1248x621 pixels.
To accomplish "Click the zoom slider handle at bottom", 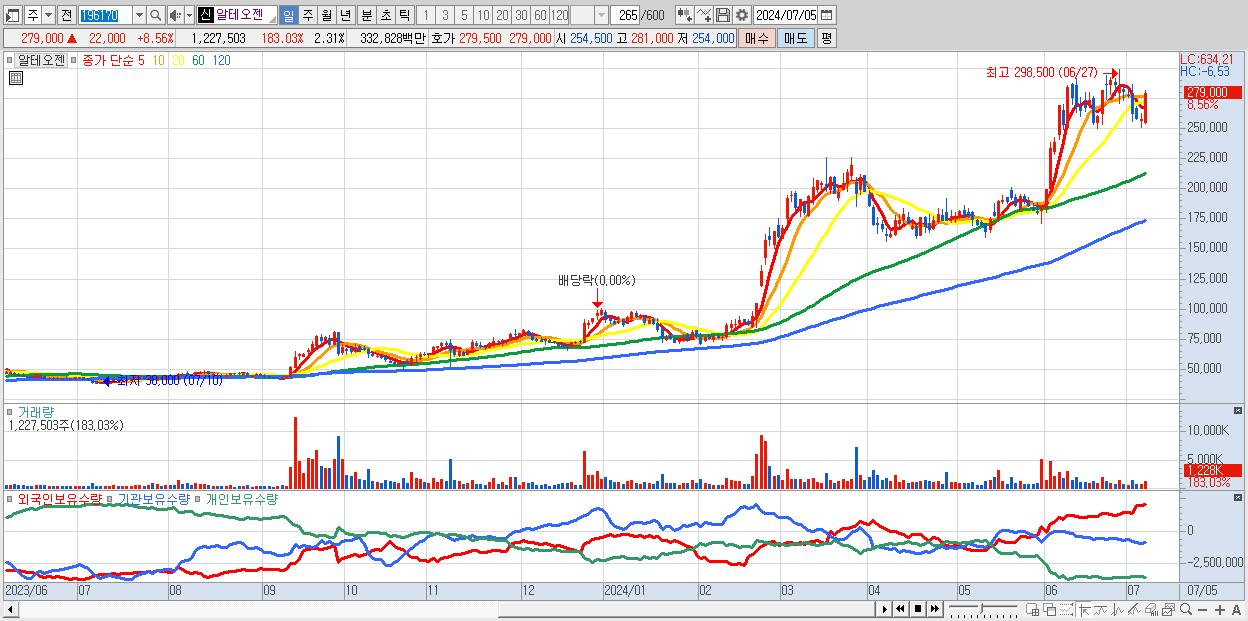I will tap(981, 609).
